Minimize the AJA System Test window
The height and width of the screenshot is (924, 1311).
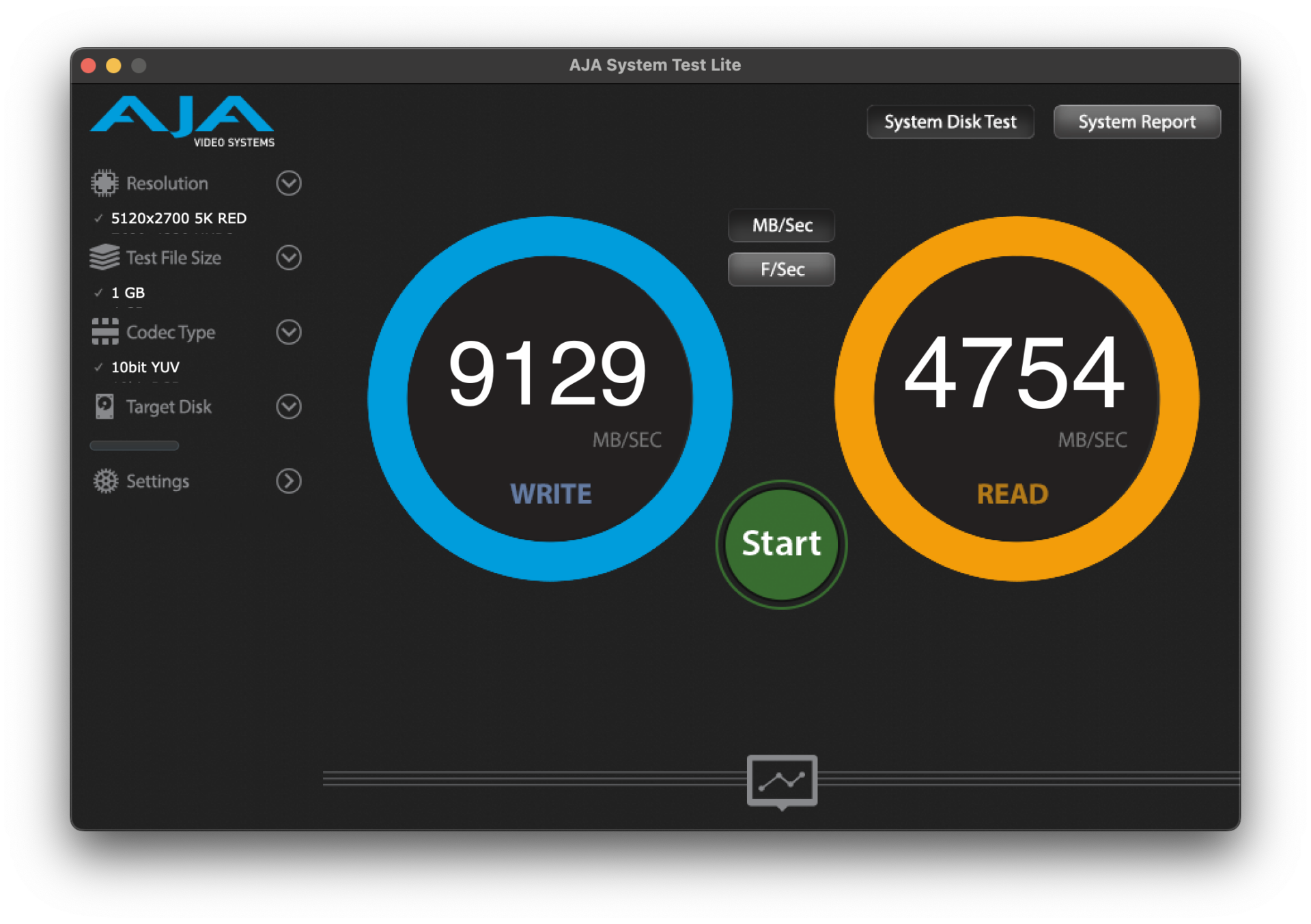(113, 66)
